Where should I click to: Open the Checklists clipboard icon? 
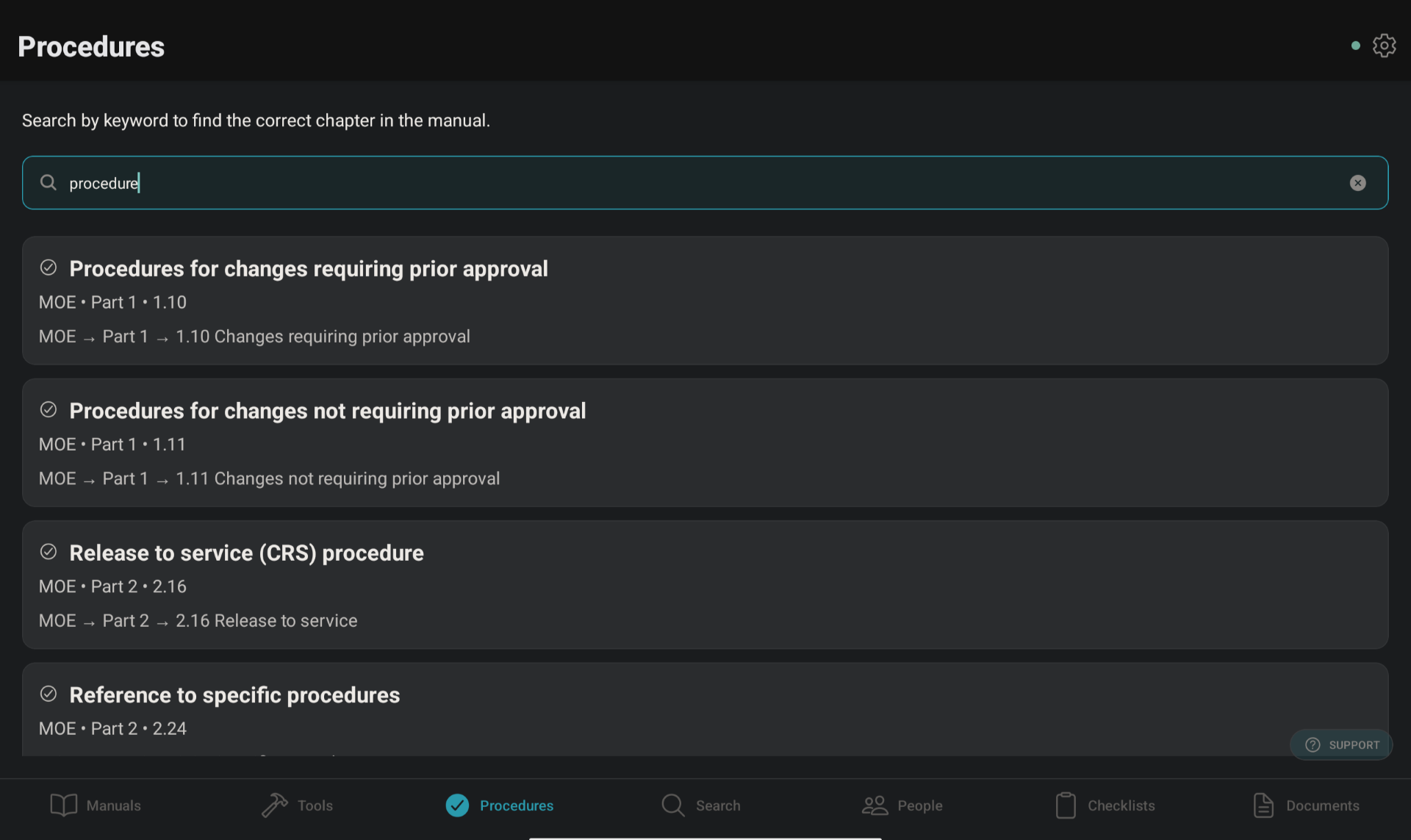[1066, 805]
